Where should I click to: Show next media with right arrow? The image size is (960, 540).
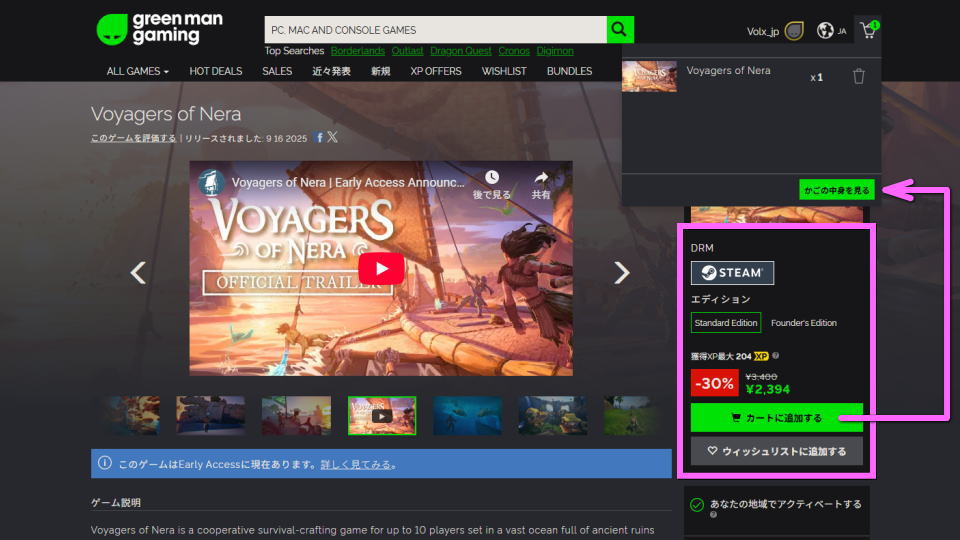[x=621, y=272]
